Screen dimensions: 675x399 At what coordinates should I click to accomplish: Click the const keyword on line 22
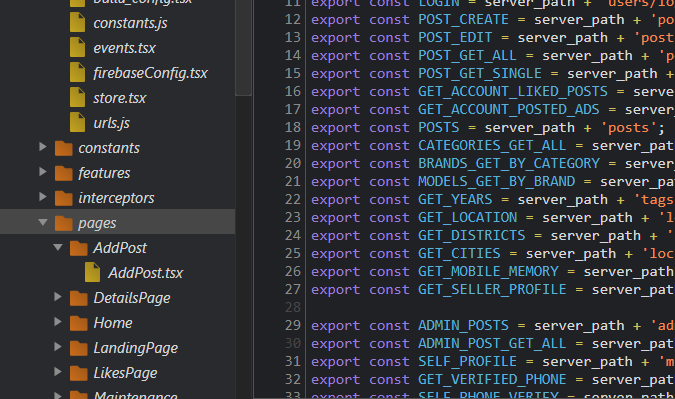[x=389, y=201]
